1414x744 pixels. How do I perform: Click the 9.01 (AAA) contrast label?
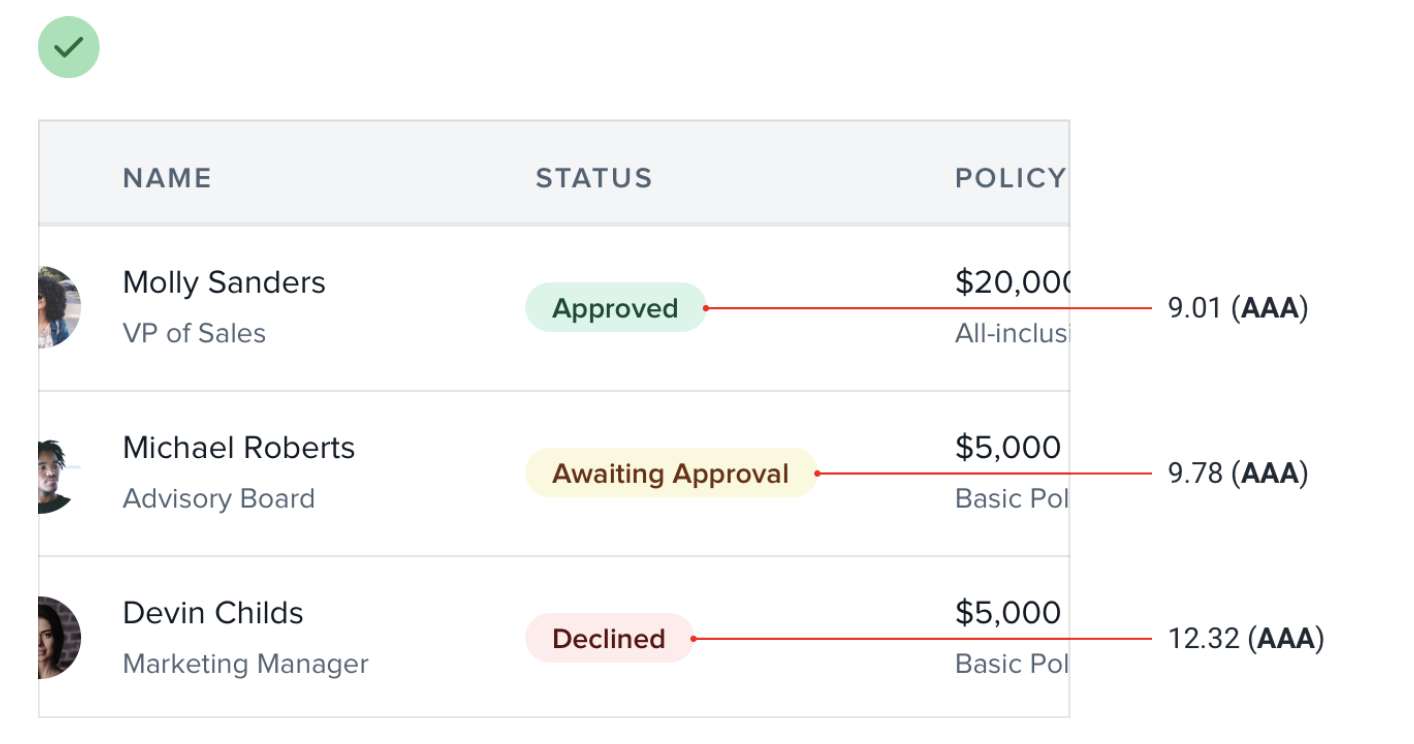[1238, 308]
